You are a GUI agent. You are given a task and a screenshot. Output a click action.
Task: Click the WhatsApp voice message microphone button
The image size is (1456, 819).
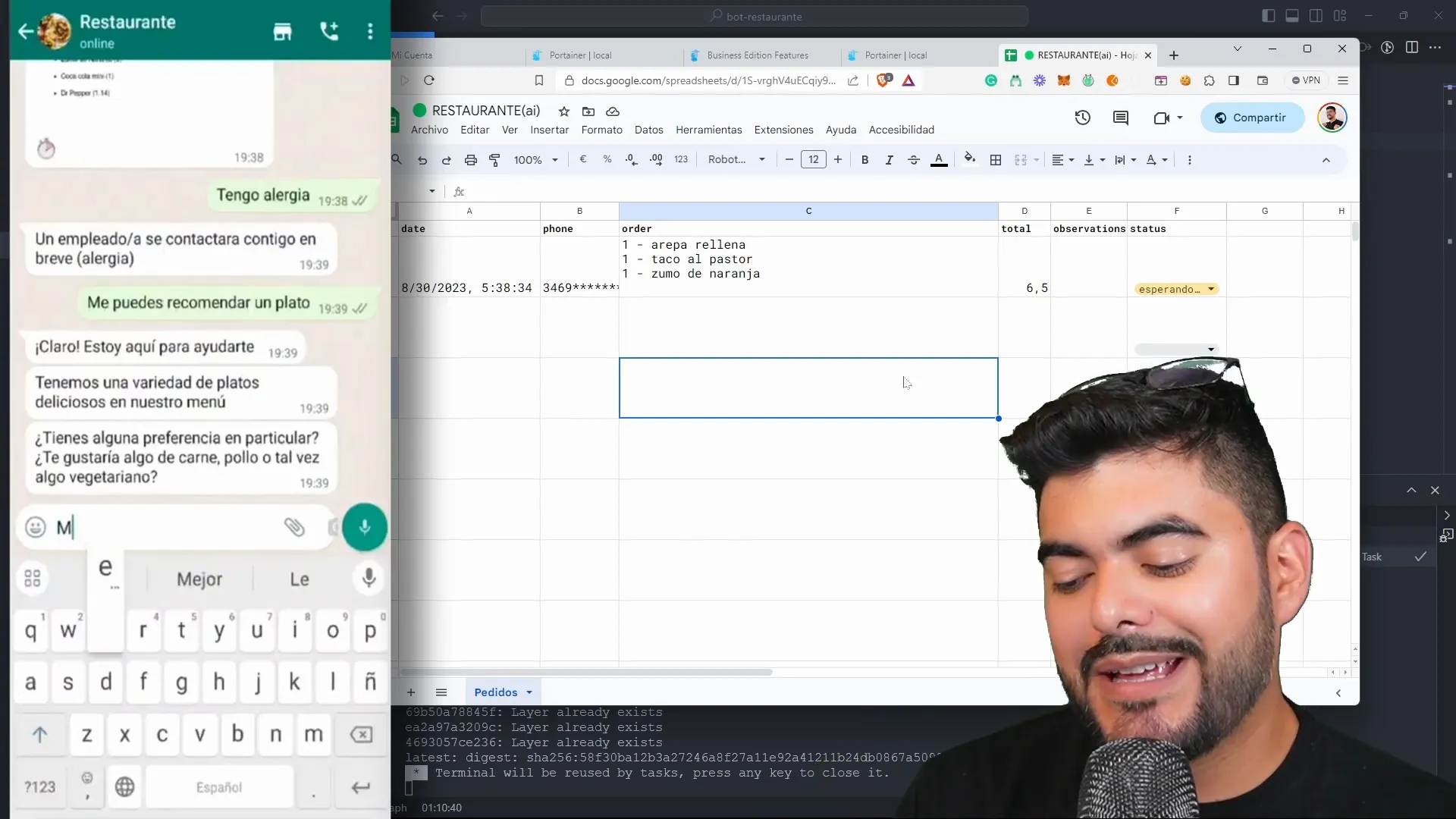[x=364, y=527]
